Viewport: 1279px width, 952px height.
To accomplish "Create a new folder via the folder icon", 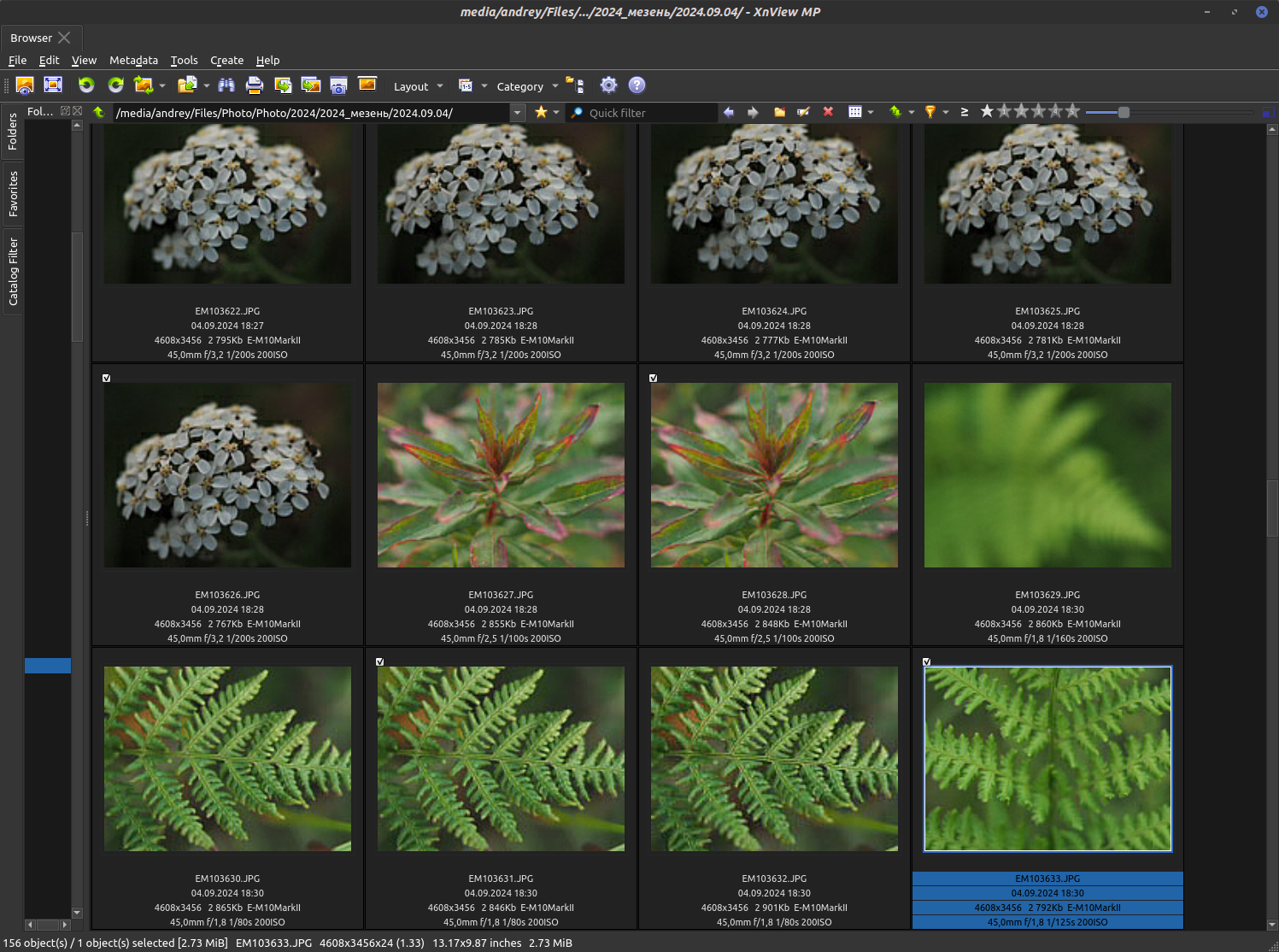I will pyautogui.click(x=779, y=112).
